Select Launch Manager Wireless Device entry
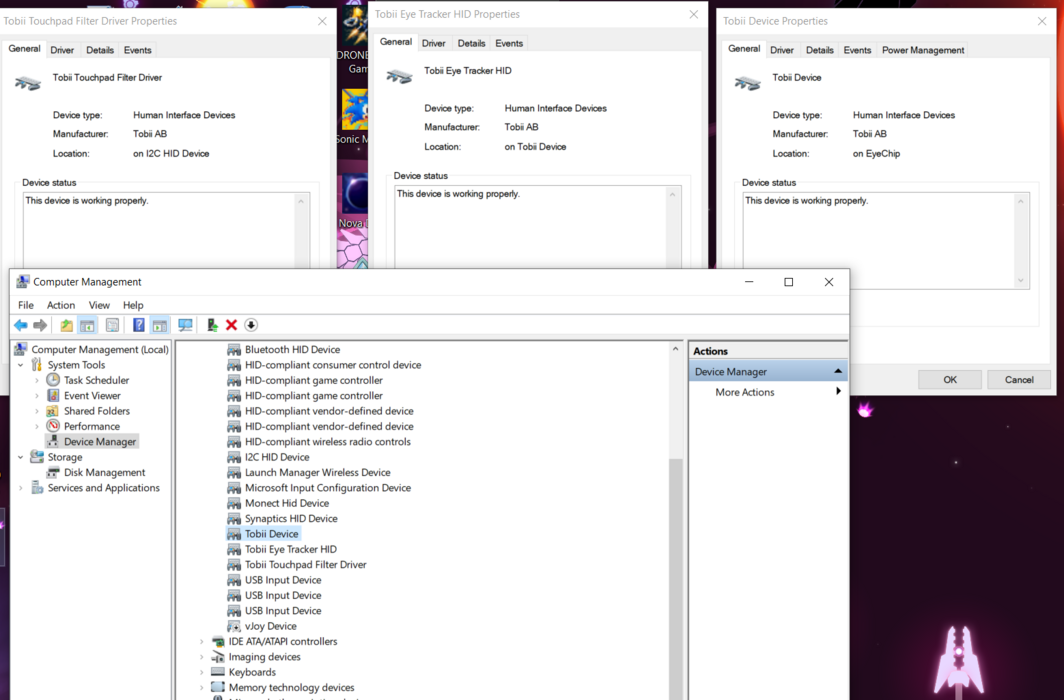1064x700 pixels. point(318,472)
